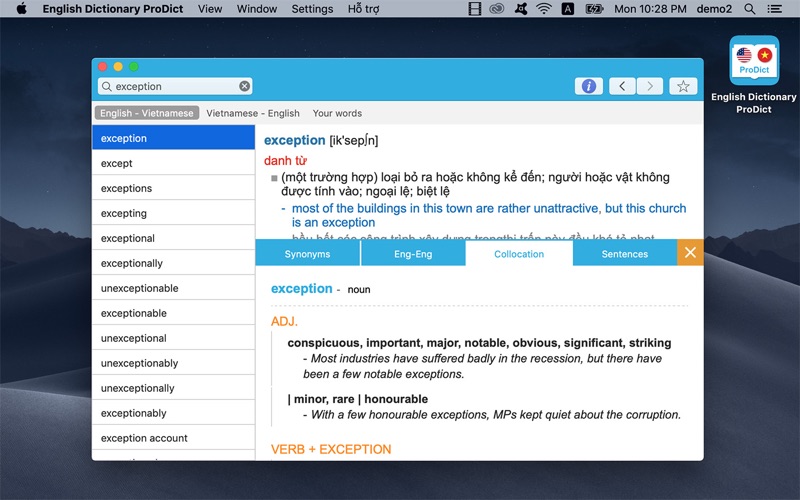Select 'excepting' in word list
This screenshot has height=500, width=800.
pyautogui.click(x=173, y=213)
